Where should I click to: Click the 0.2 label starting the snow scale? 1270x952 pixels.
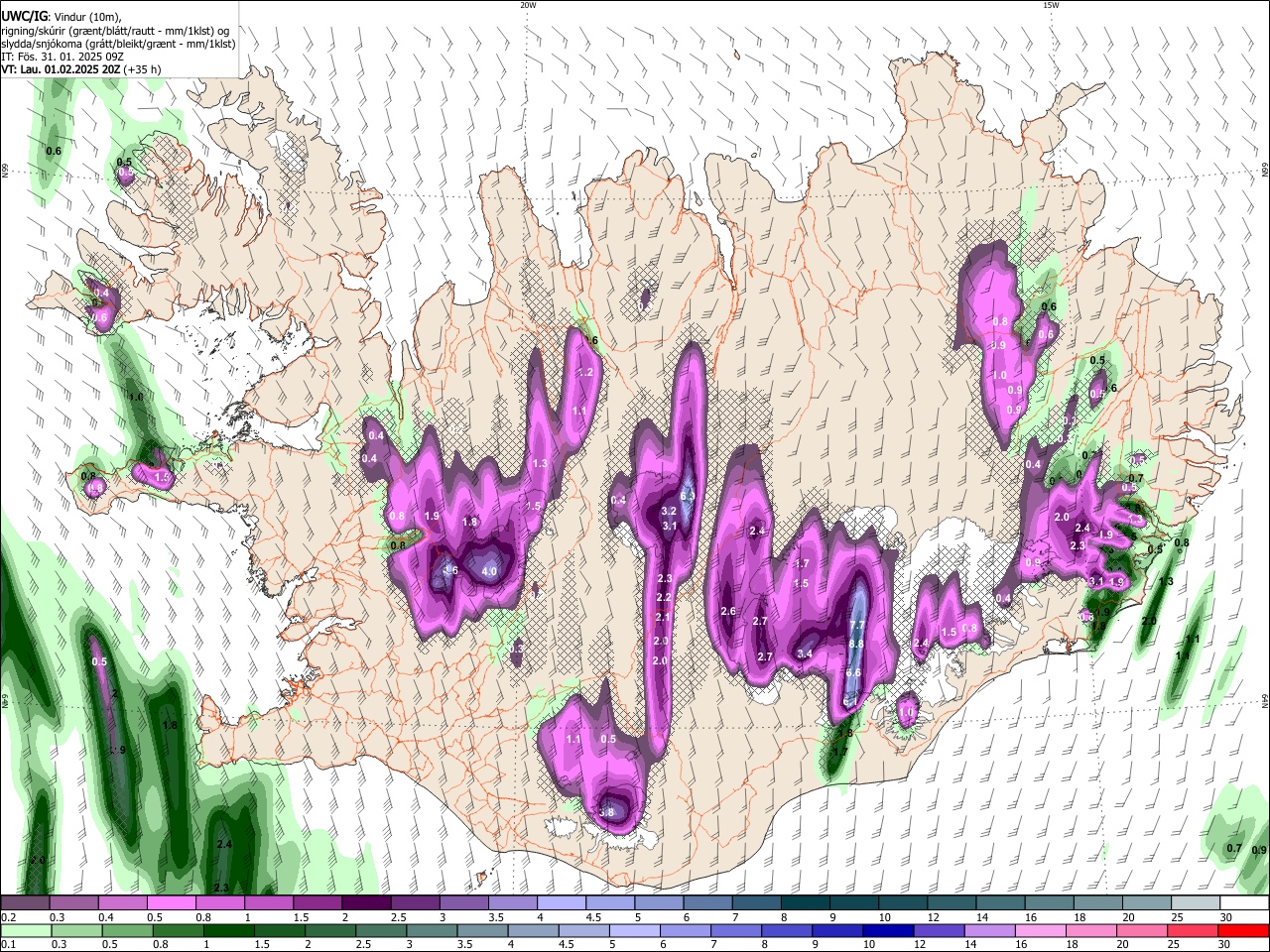[8, 917]
